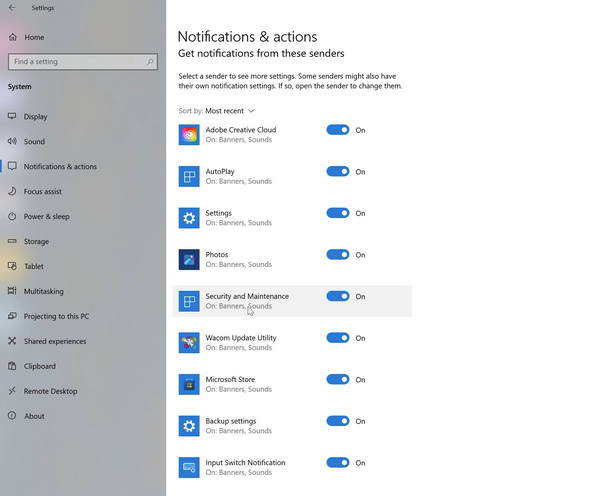
Task: Disable Security and Maintenance notifications toggle
Action: click(338, 296)
